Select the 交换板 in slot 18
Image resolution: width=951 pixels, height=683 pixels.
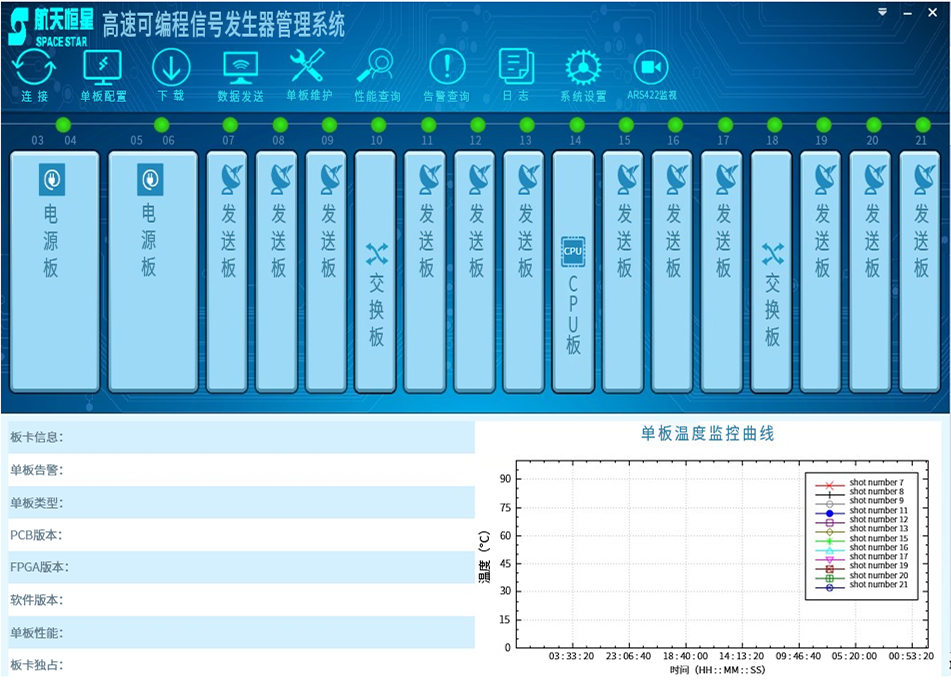771,272
